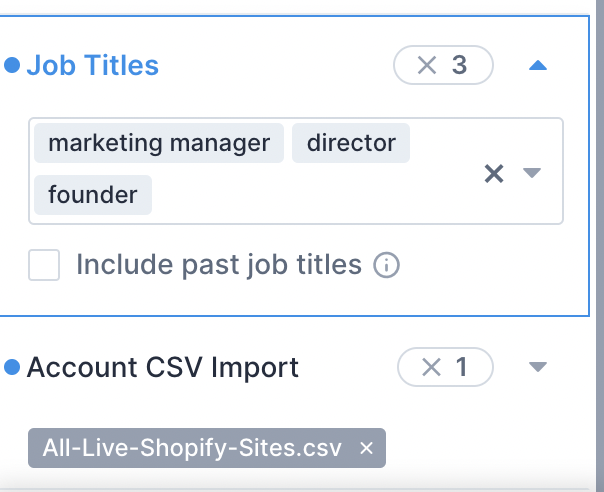The height and width of the screenshot is (492, 604).
Task: Click the blue dot beside Account CSV Import
Action: (12, 367)
